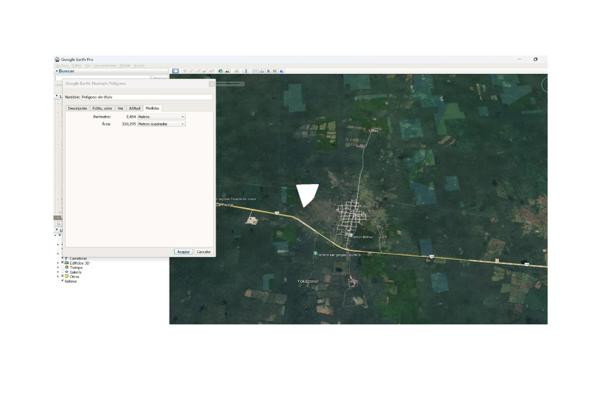Toggle the Carreteras layer checkbox
The width and height of the screenshot is (600, 400).
pos(62,259)
